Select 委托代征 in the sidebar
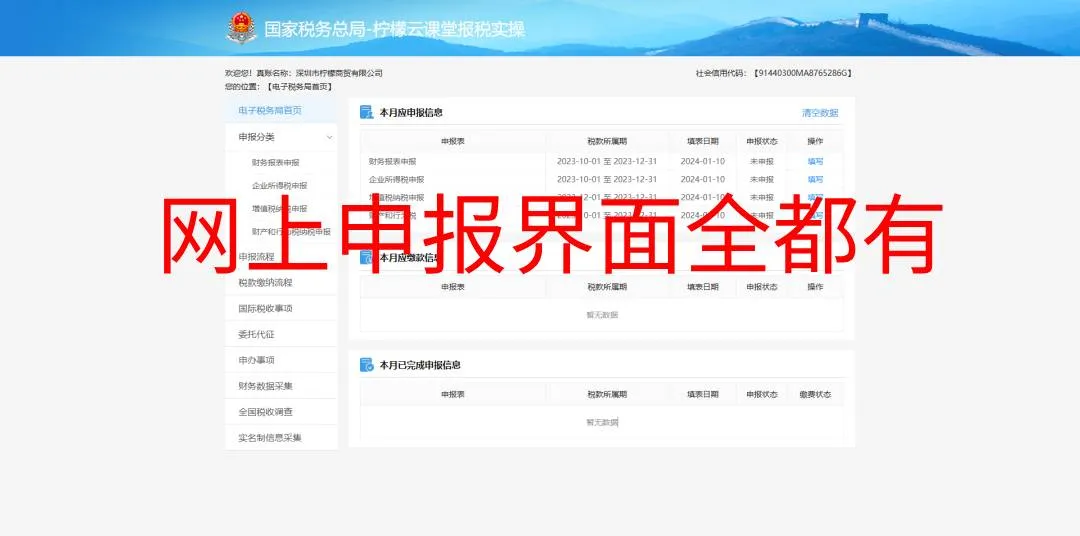The width and height of the screenshot is (1080, 536). click(256, 334)
